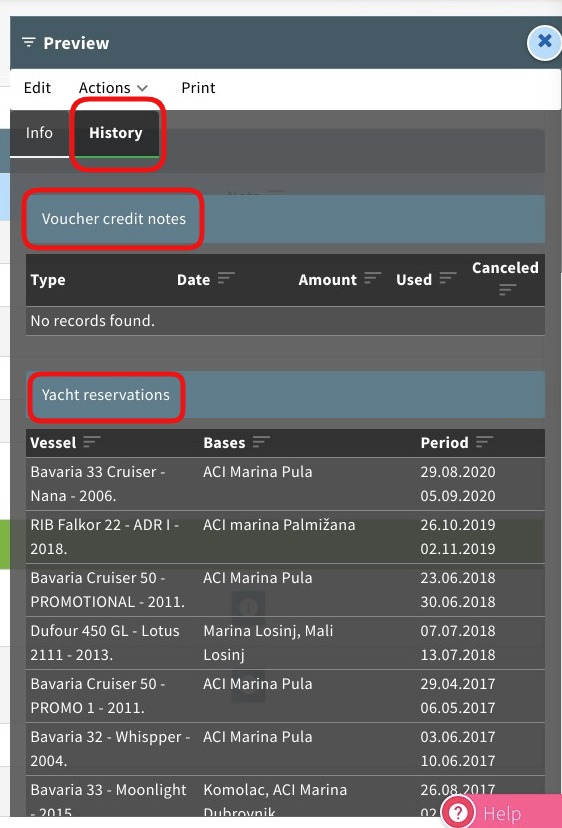Click the filter icon beside Preview title
Screen dimensions: 562x828
pos(29,42)
